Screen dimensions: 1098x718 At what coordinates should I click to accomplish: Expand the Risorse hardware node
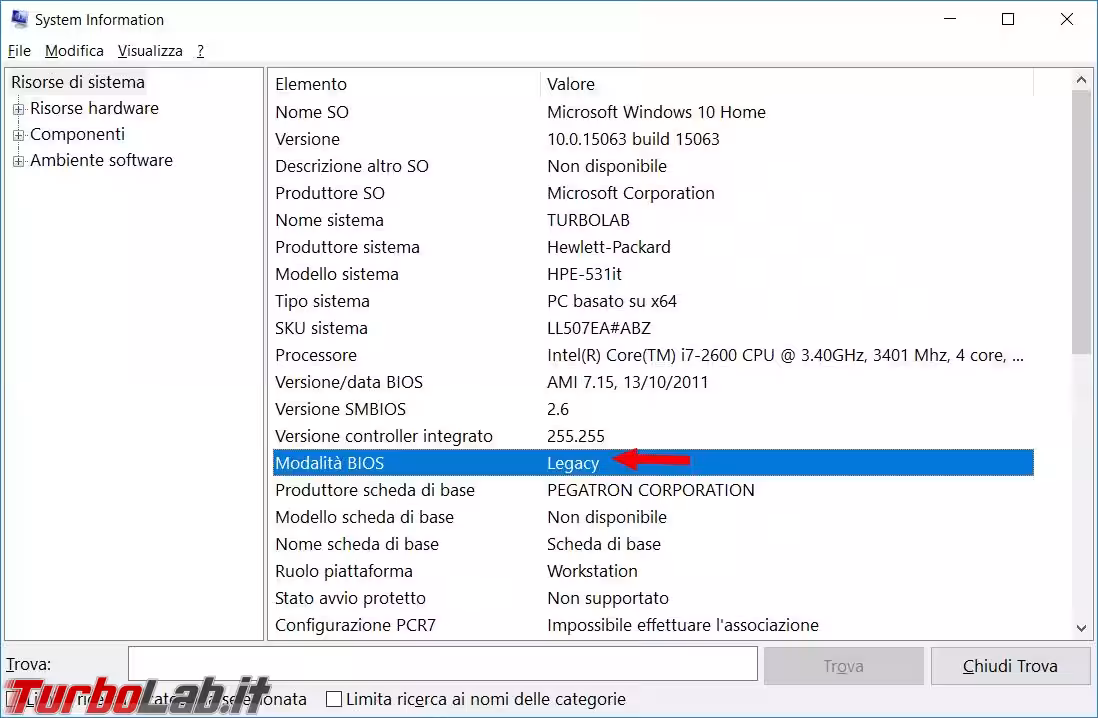[x=19, y=109]
